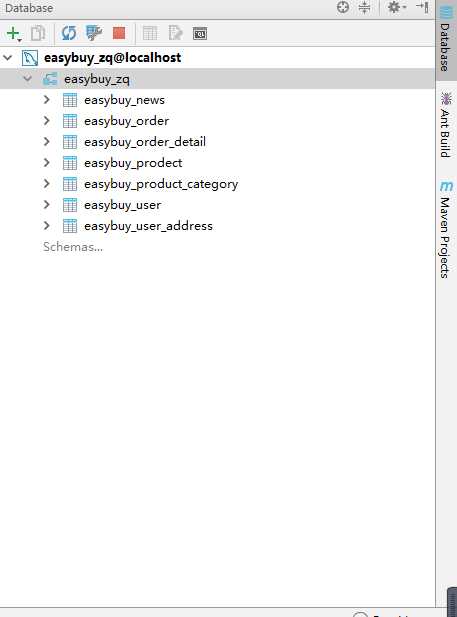Click the Edit Source toolbar icon
Image resolution: width=457 pixels, height=617 pixels.
click(x=175, y=33)
